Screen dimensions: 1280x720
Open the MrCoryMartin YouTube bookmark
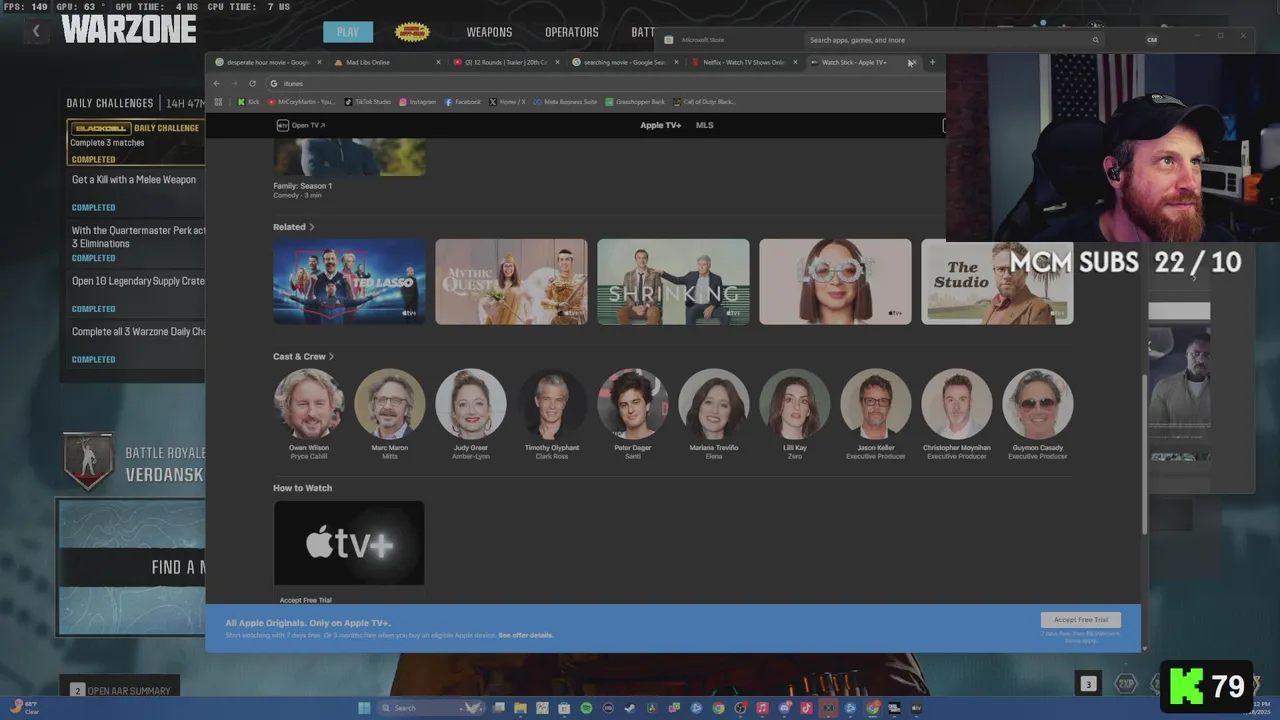tap(302, 102)
